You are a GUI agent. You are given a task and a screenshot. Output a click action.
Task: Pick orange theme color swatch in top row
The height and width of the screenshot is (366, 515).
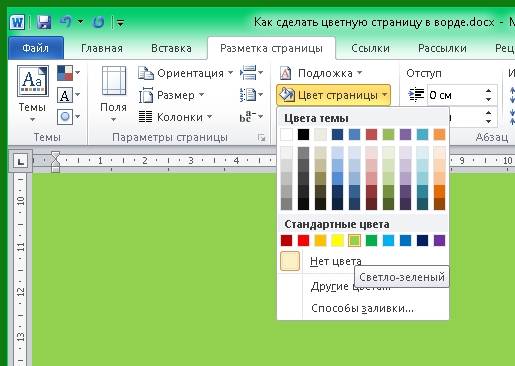[439, 135]
